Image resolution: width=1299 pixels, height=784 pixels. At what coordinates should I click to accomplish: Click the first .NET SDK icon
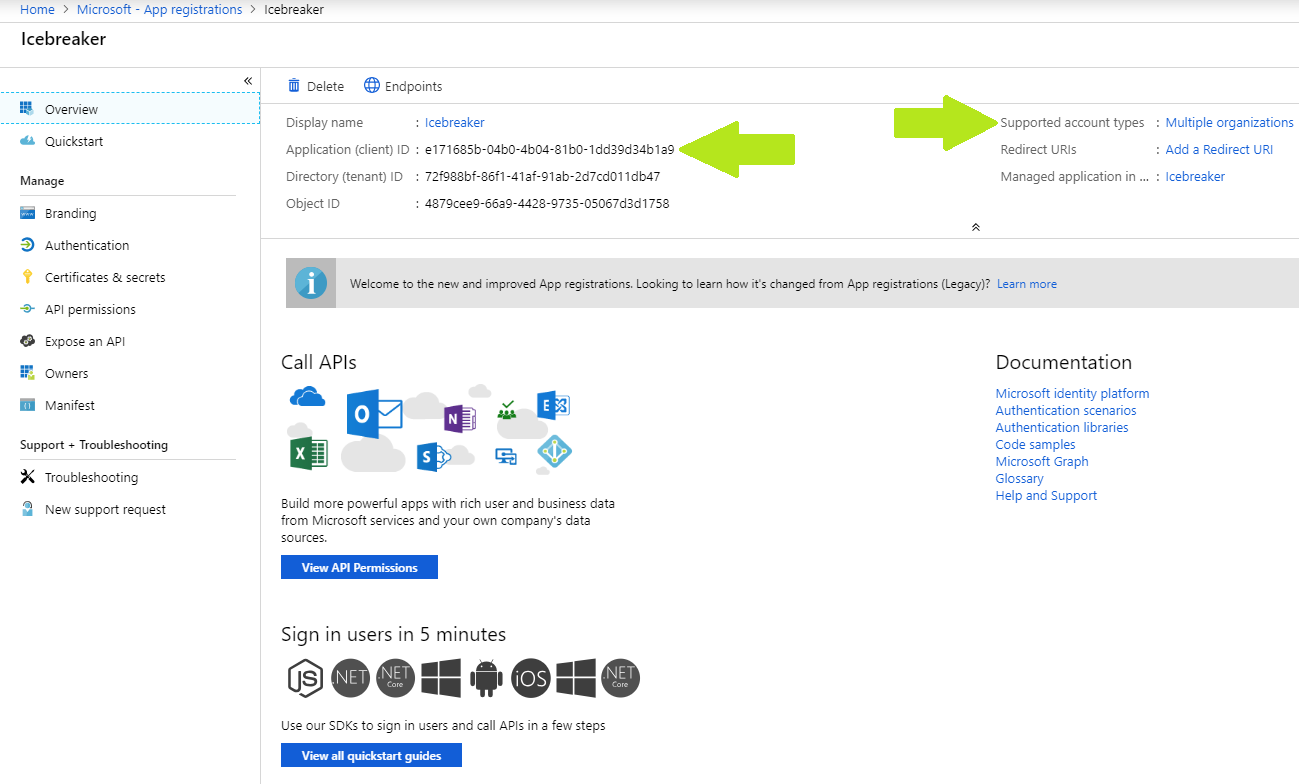click(351, 678)
